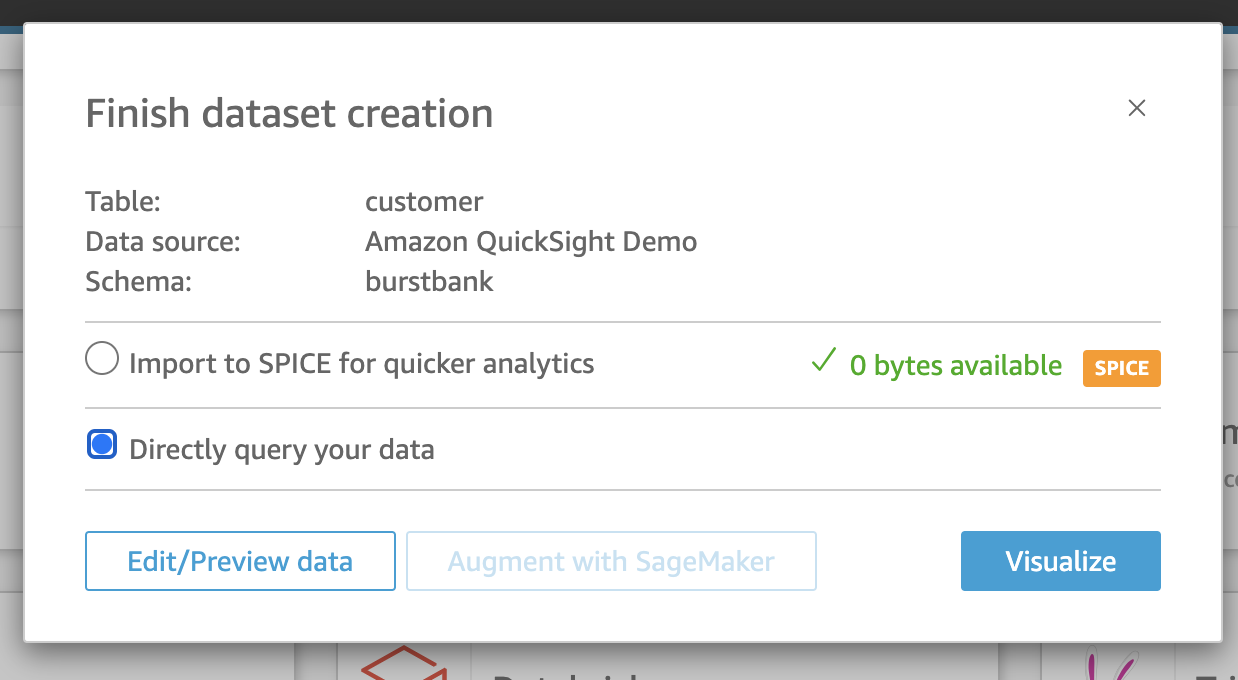Click the 'Amazon QuickSight Demo' data source value

[x=531, y=241]
